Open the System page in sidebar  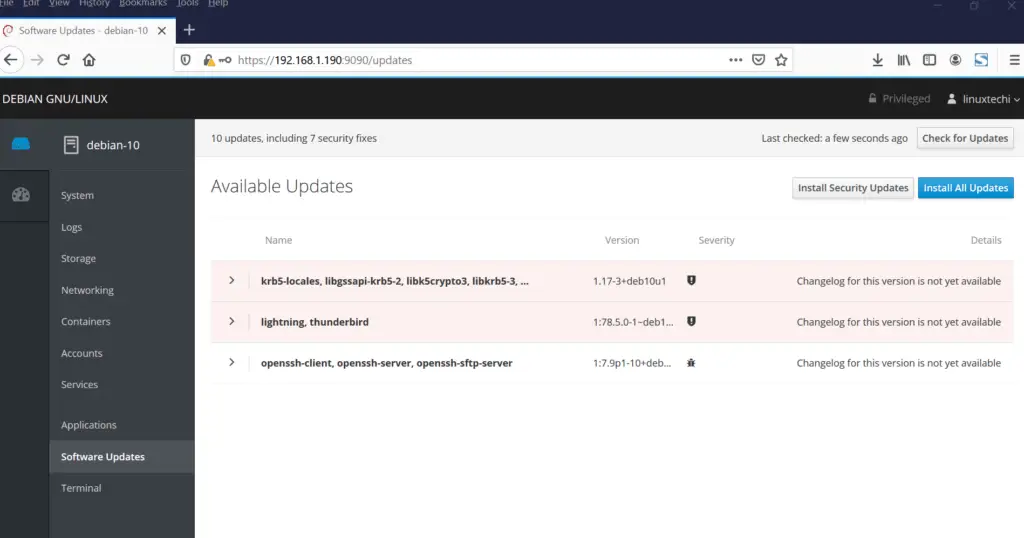click(x=77, y=195)
